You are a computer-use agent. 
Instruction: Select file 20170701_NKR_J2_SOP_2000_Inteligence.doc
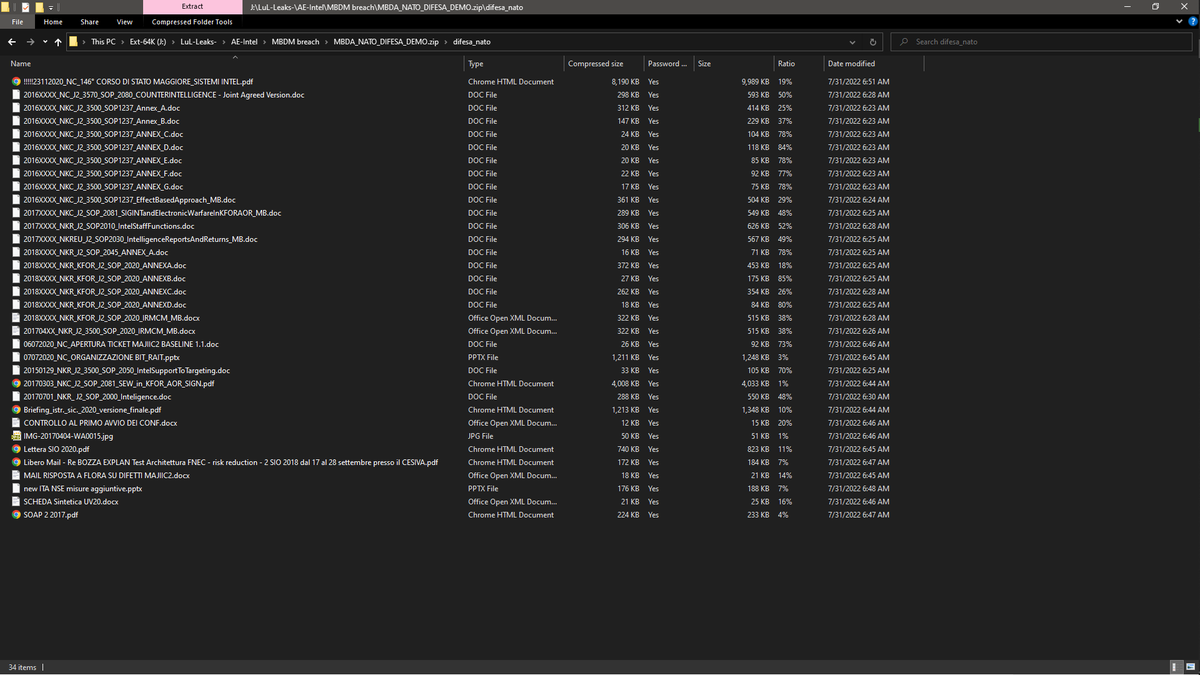97,397
